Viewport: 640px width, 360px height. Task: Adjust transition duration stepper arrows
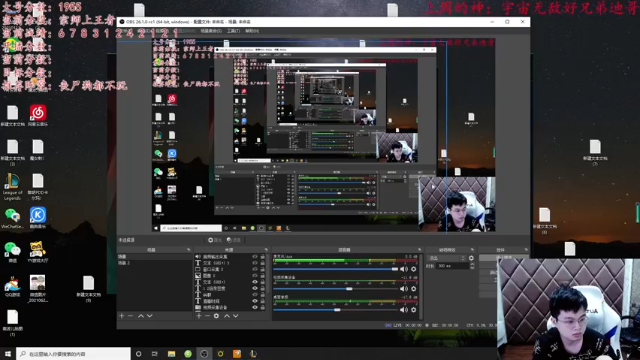click(x=472, y=266)
